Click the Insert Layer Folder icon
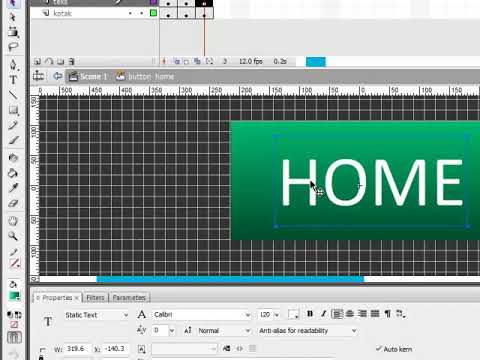This screenshot has height=360, width=480. click(x=60, y=61)
